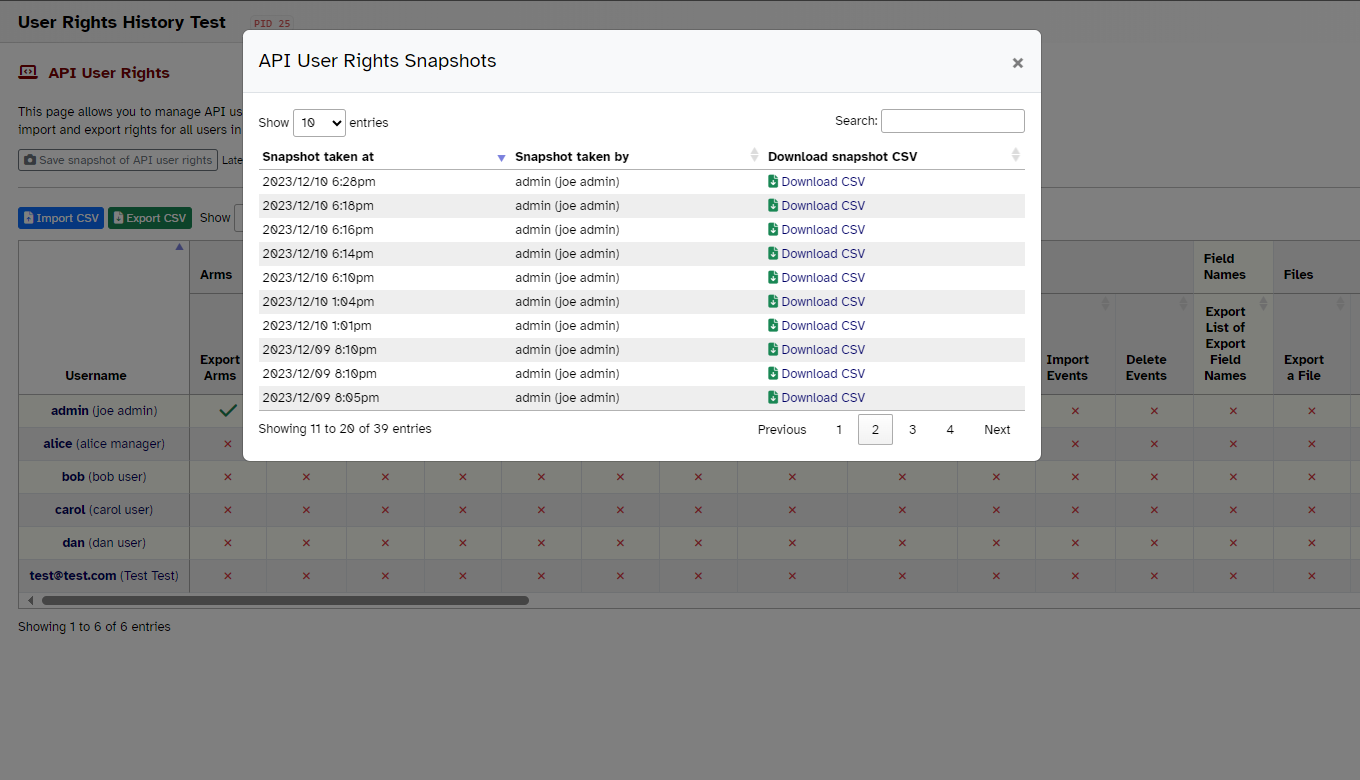This screenshot has width=1360, height=780.
Task: Toggle carol's Export a File right
Action: [1311, 510]
